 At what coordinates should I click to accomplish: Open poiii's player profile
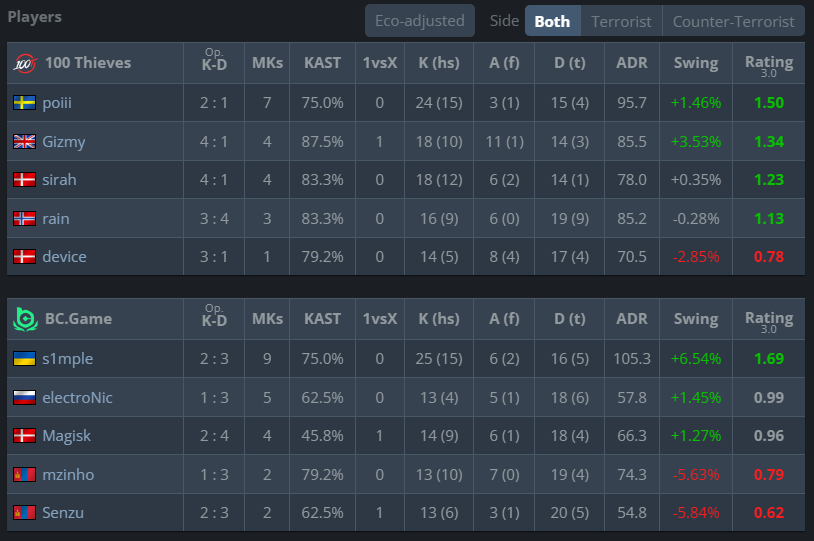(57, 103)
